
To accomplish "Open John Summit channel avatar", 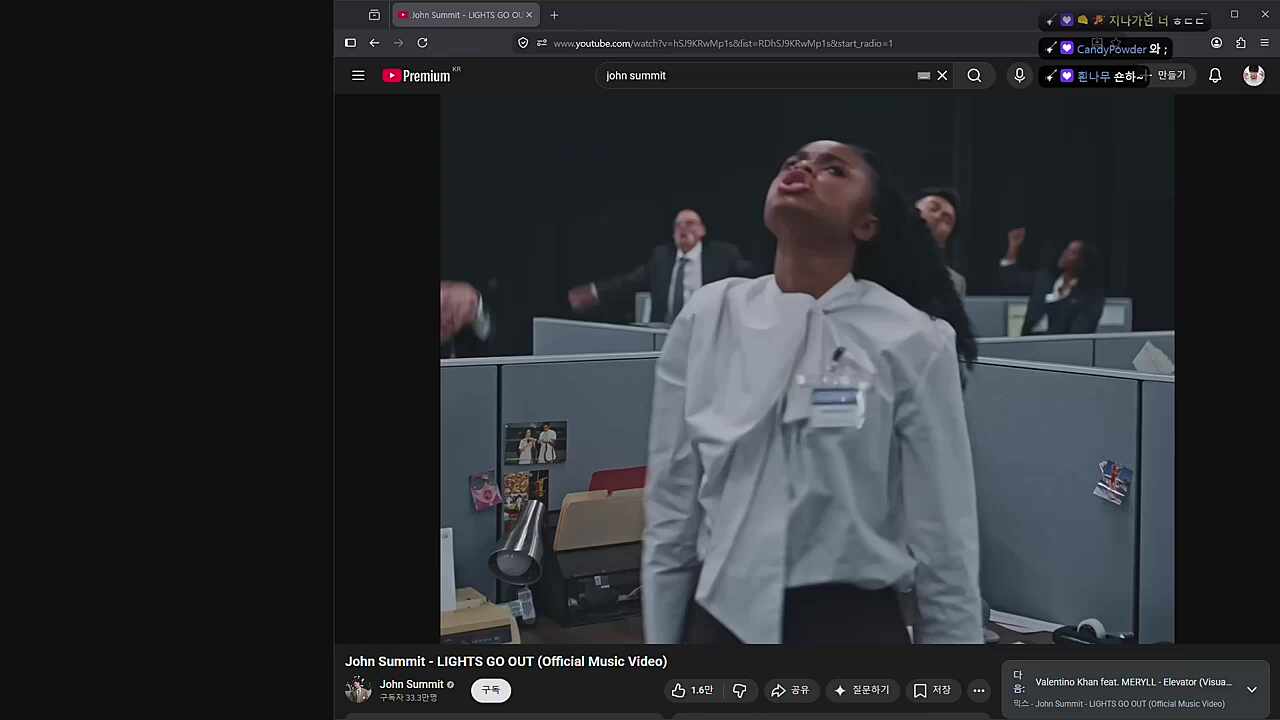I will click(358, 690).
